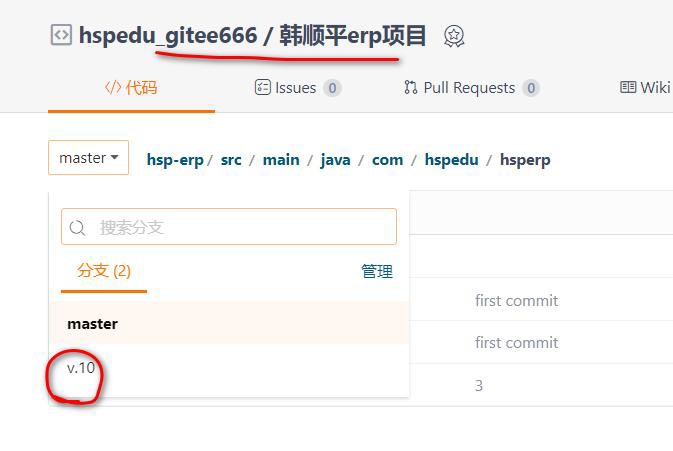Switch to the v.10 branch
This screenshot has width=673, height=451.
coord(81,367)
